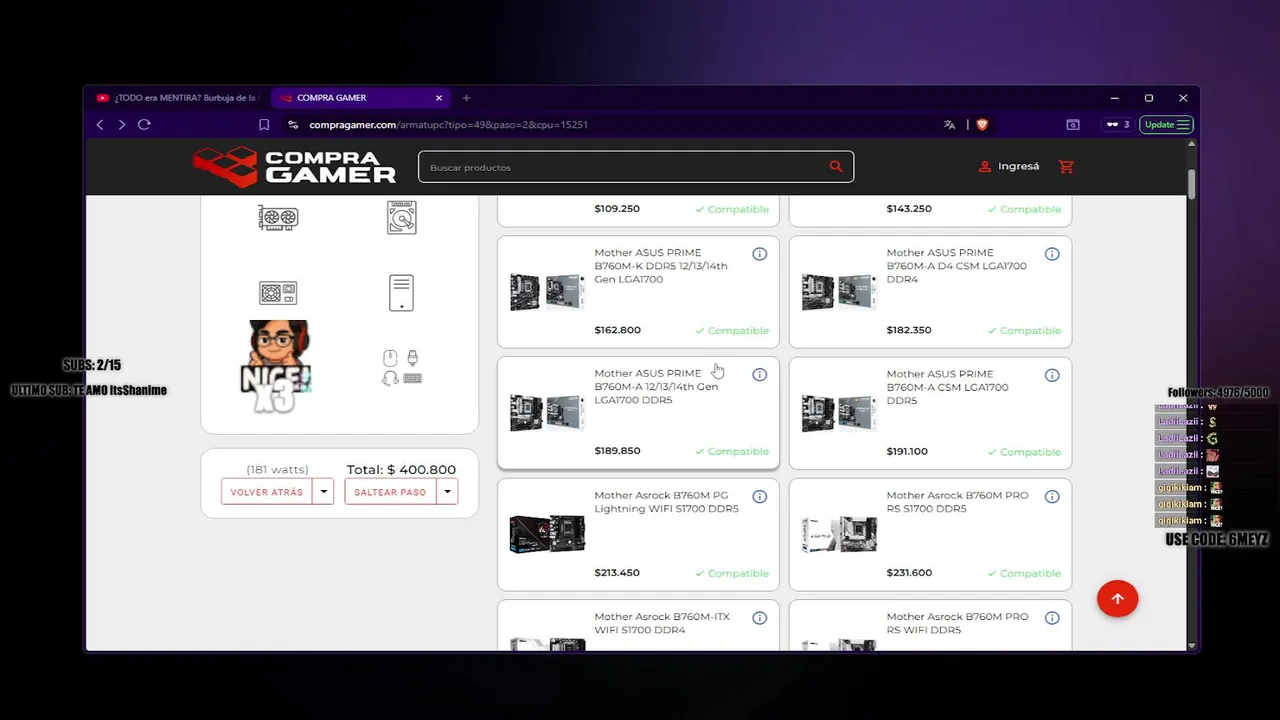
Task: Click the (181 watts) label
Action: (x=277, y=470)
